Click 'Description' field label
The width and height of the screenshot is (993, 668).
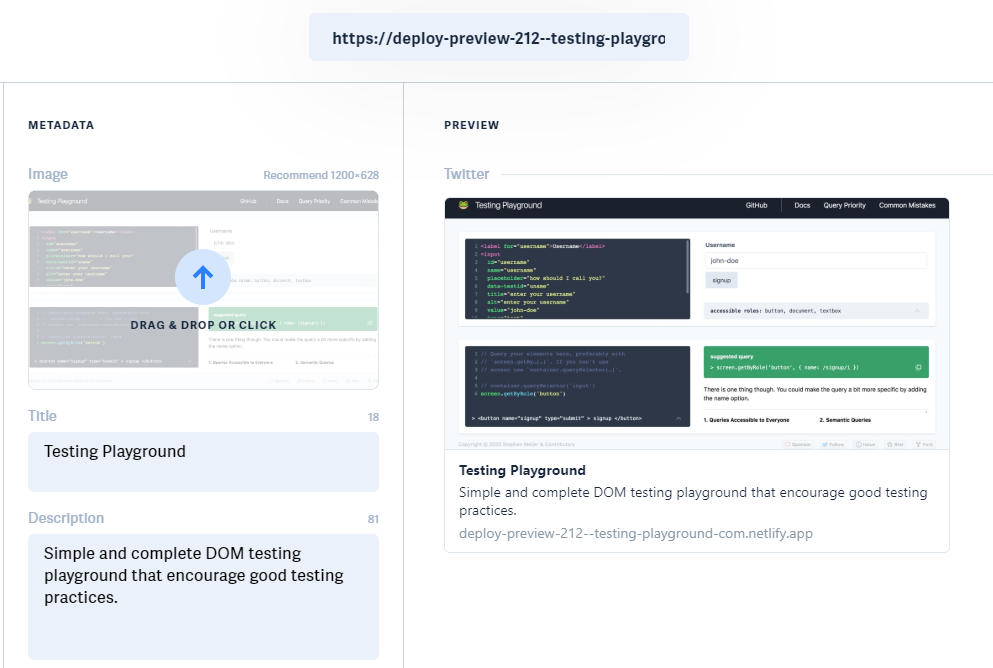click(66, 517)
